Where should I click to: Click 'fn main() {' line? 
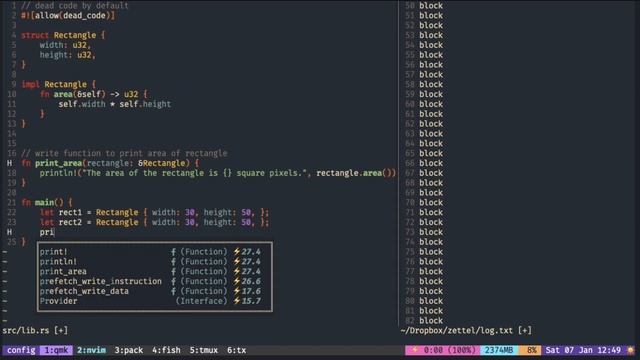click(47, 202)
